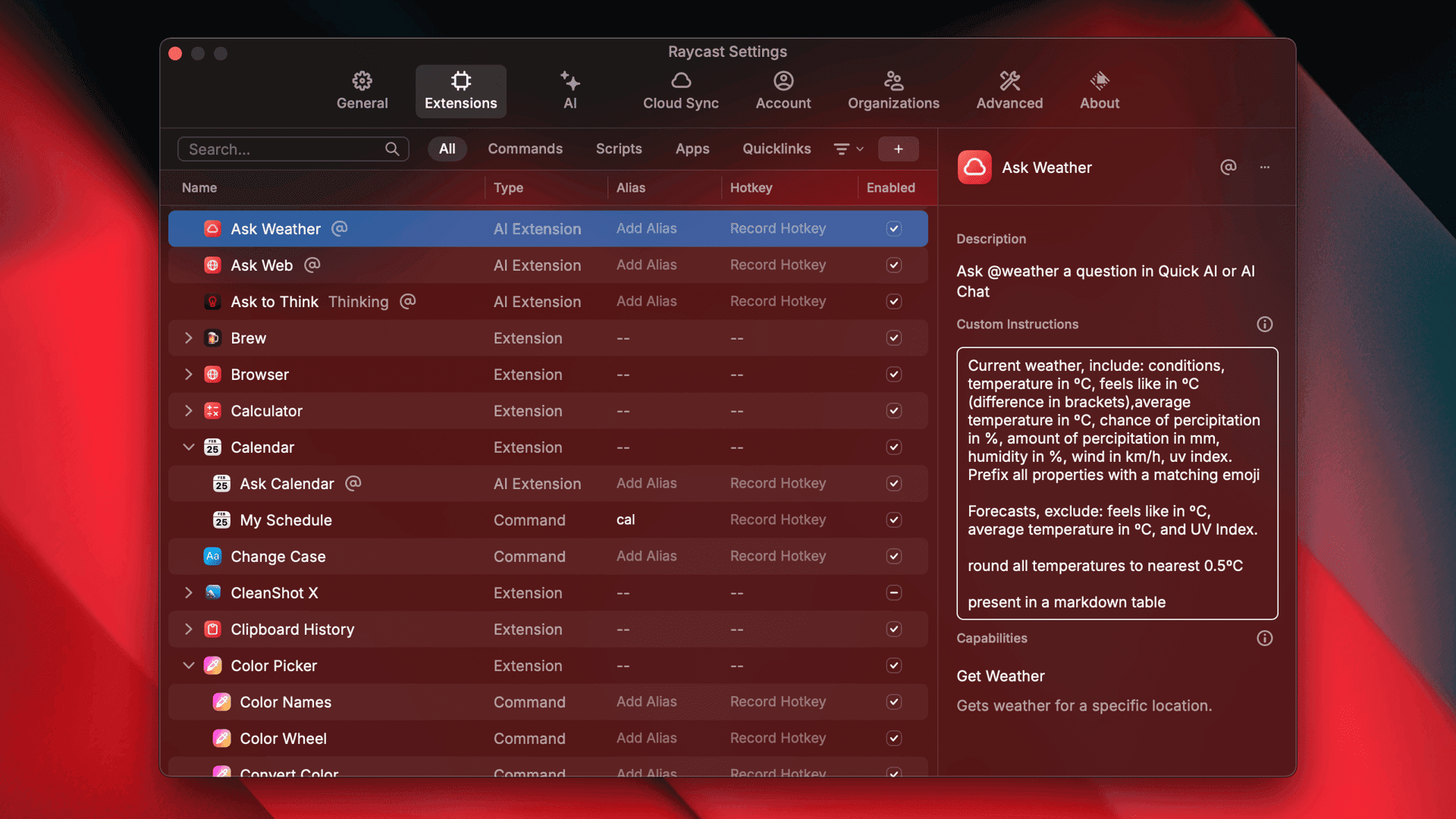Switch to the Commands tab
Image resolution: width=1456 pixels, height=819 pixels.
coord(525,149)
